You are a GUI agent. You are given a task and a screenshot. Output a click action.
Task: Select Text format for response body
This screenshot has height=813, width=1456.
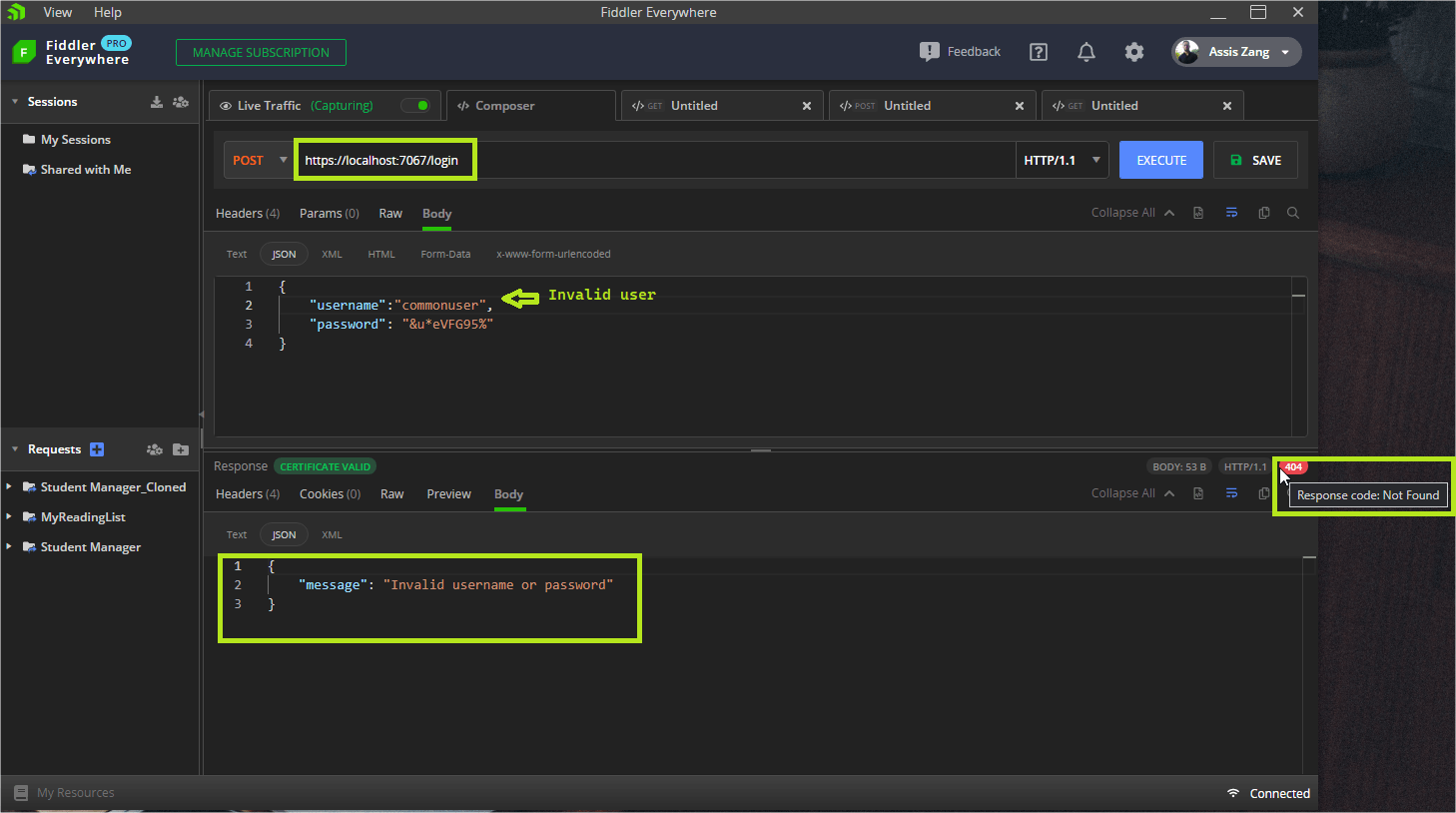pyautogui.click(x=237, y=534)
